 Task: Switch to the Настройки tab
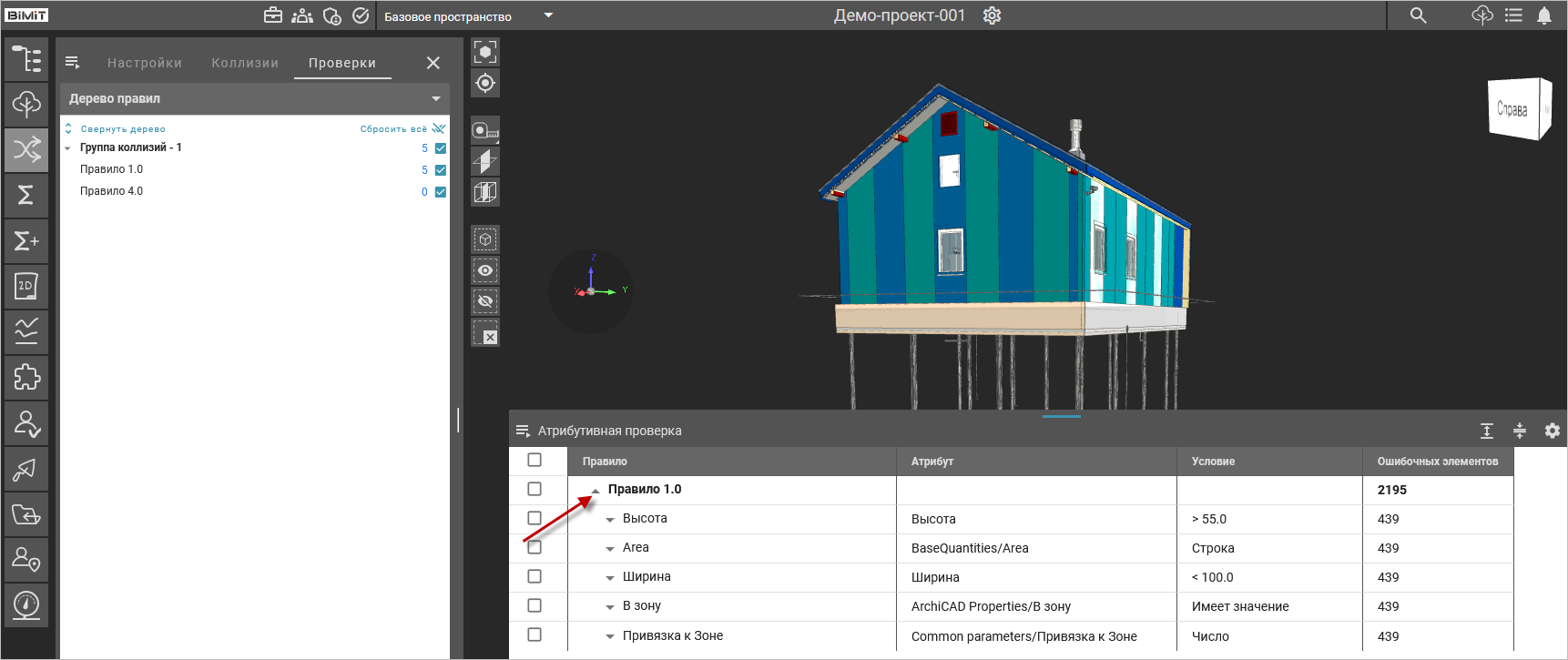pyautogui.click(x=145, y=63)
